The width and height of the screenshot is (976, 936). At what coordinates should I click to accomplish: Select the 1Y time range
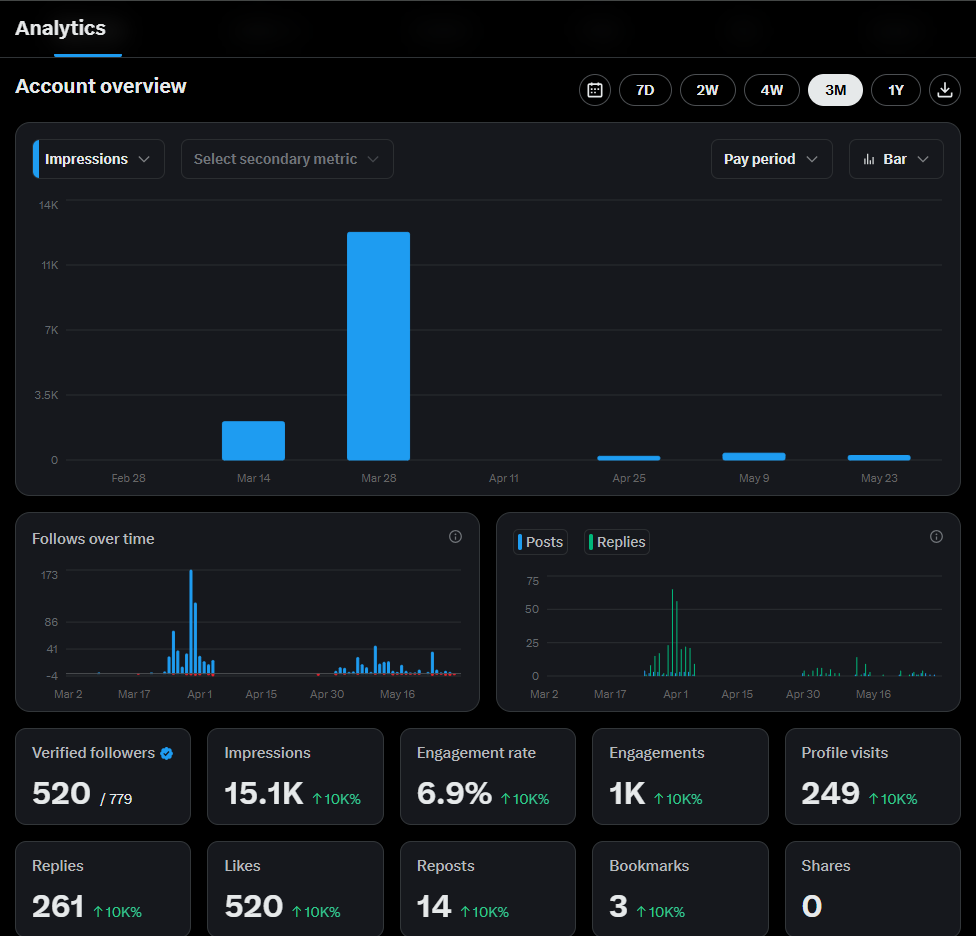[x=896, y=90]
